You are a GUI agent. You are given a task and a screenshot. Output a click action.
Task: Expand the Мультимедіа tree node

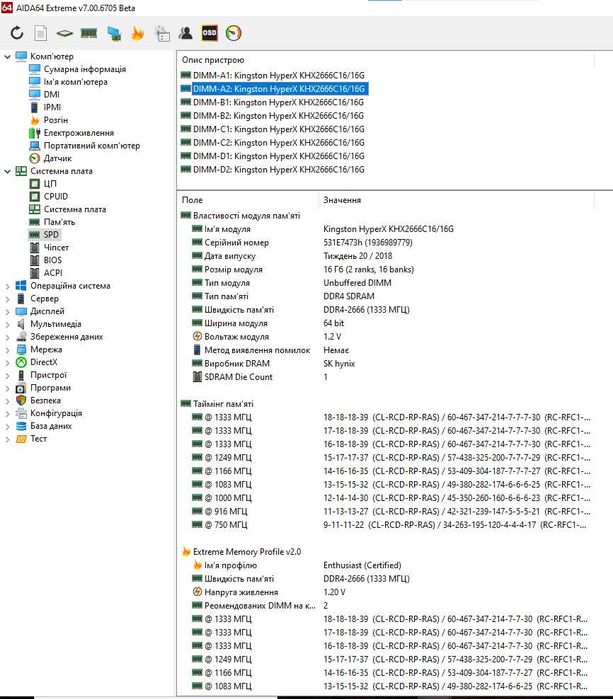click(x=7, y=325)
